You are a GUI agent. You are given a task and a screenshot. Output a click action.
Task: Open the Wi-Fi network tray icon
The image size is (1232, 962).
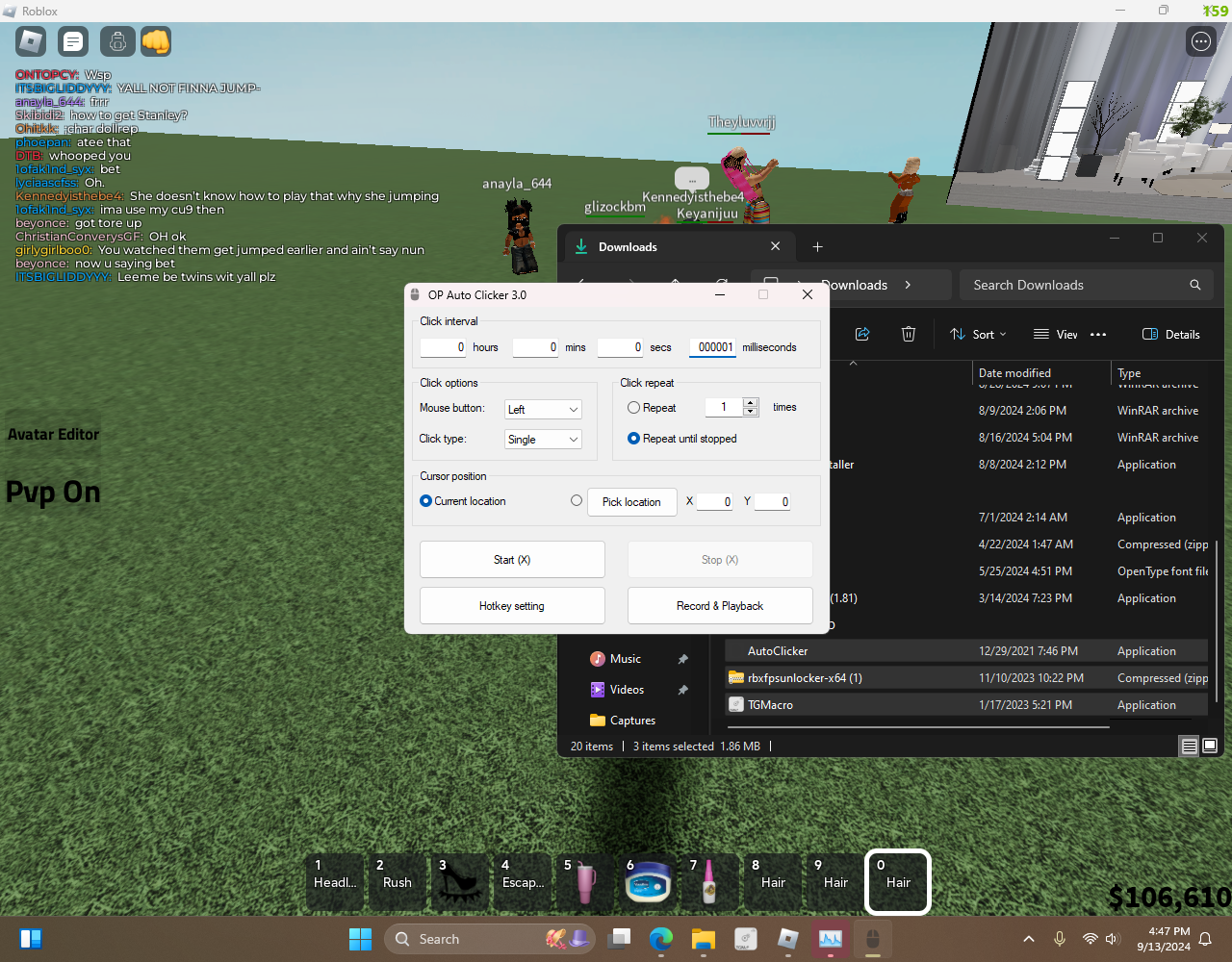(x=1090, y=939)
